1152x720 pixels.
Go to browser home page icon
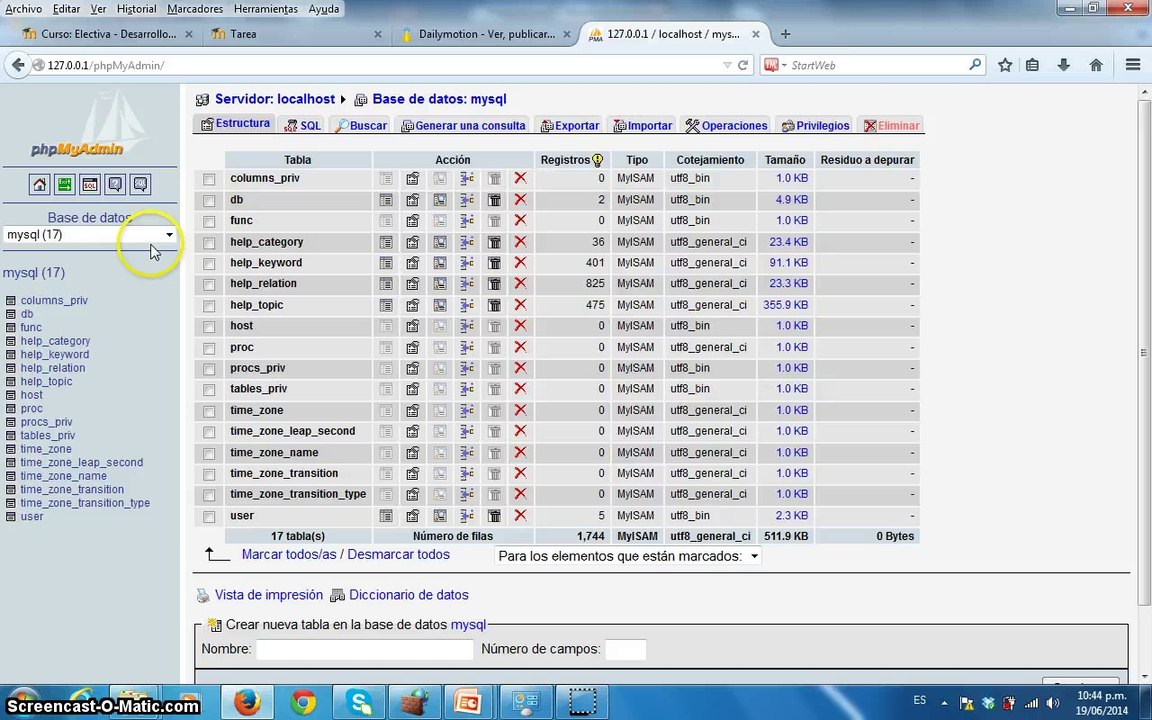[1096, 65]
